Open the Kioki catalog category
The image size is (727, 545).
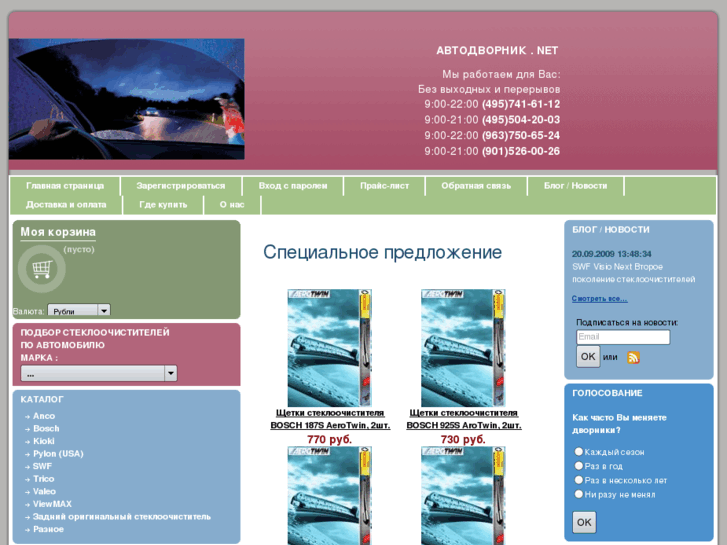(44, 441)
